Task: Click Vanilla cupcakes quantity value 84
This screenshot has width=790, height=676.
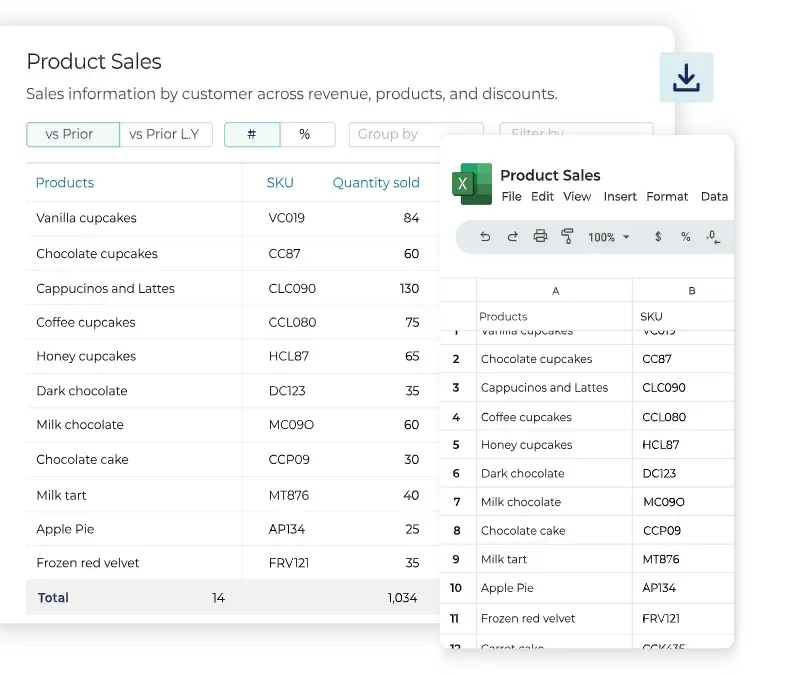Action: (411, 218)
